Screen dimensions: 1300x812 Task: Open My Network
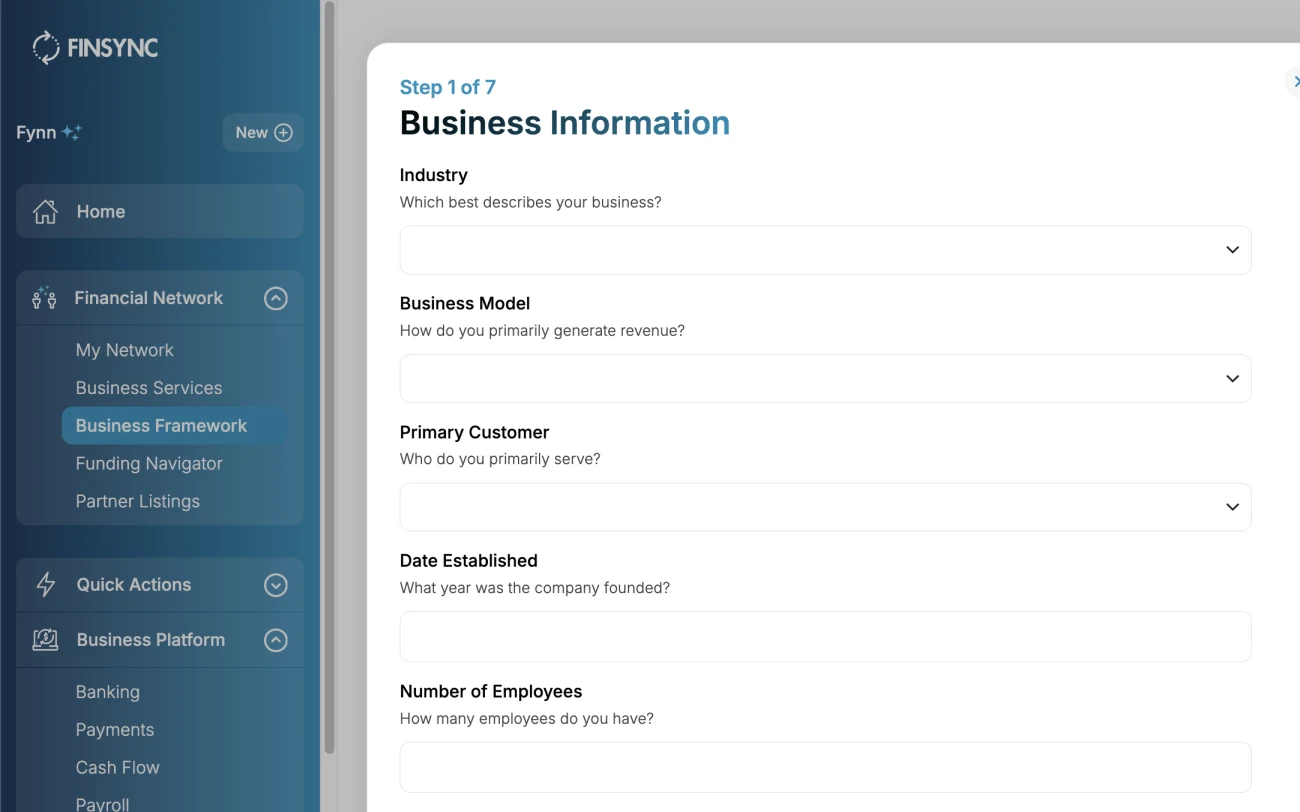click(125, 350)
